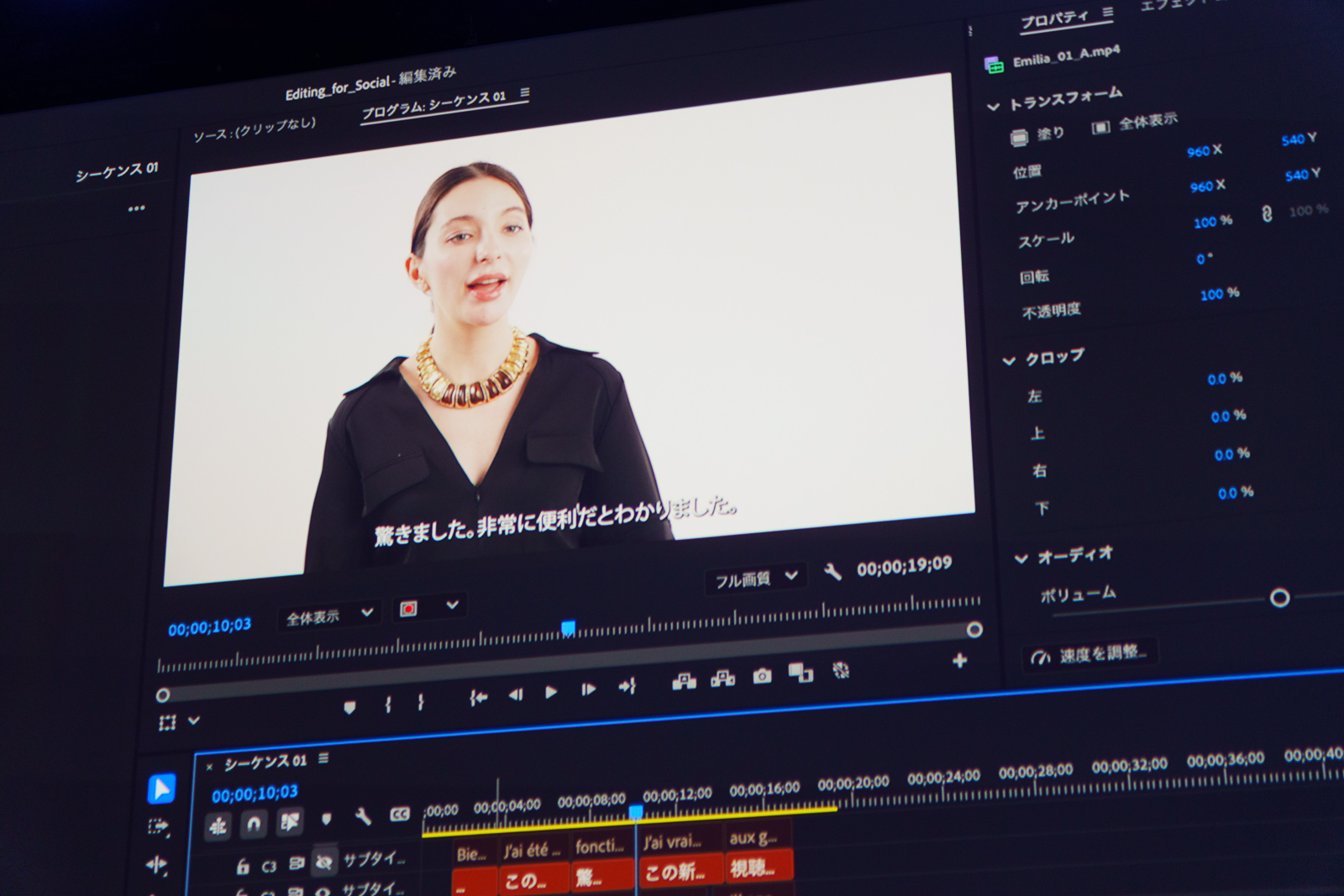Lock the subtitle track with padlock icon
The height and width of the screenshot is (896, 1344).
243,863
